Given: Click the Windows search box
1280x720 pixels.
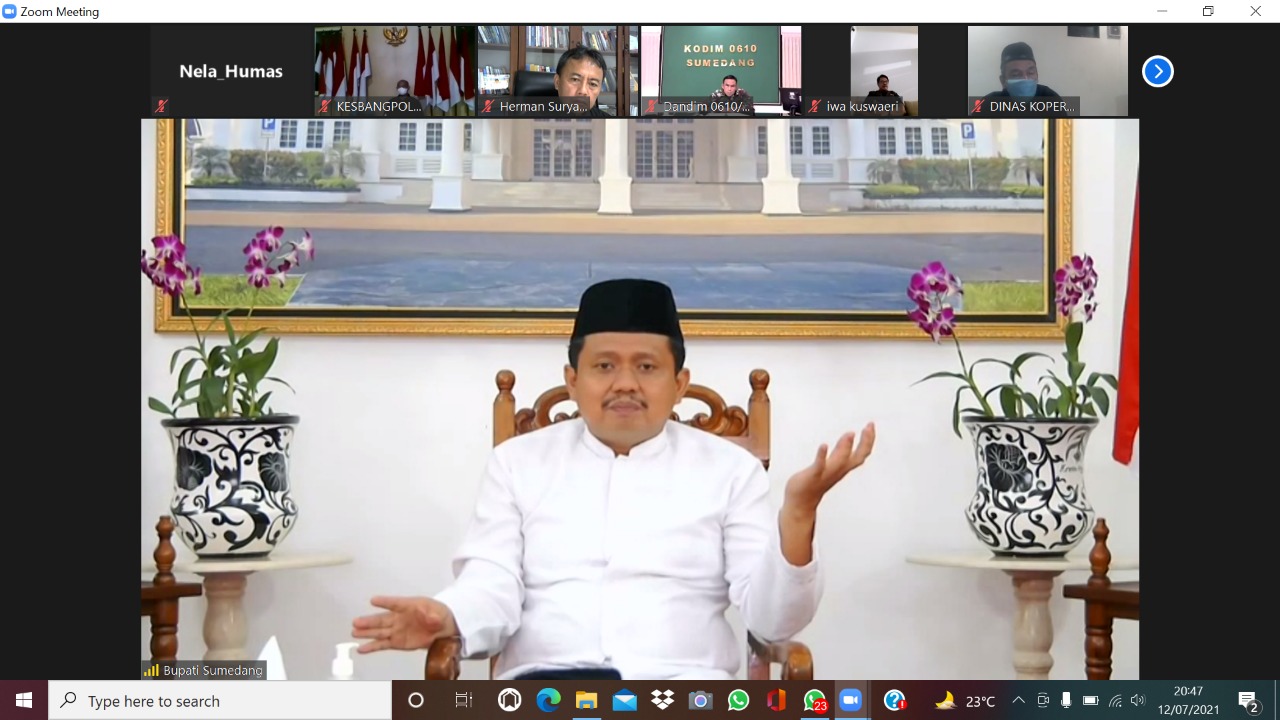Looking at the screenshot, I should (220, 700).
